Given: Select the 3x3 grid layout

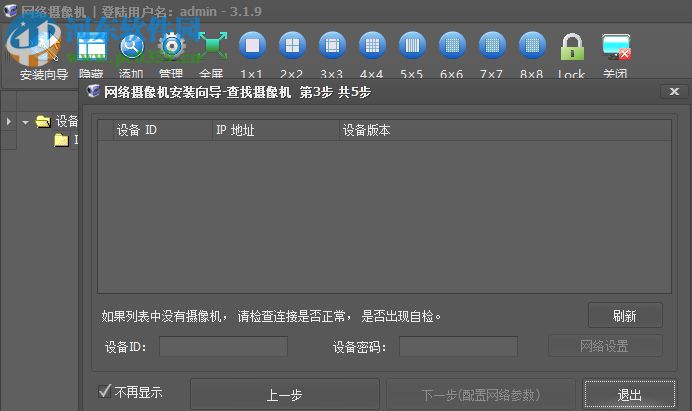Looking at the screenshot, I should (332, 45).
